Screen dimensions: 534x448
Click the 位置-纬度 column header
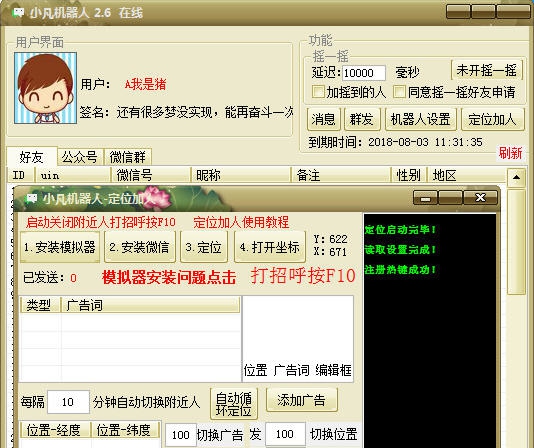click(x=126, y=430)
